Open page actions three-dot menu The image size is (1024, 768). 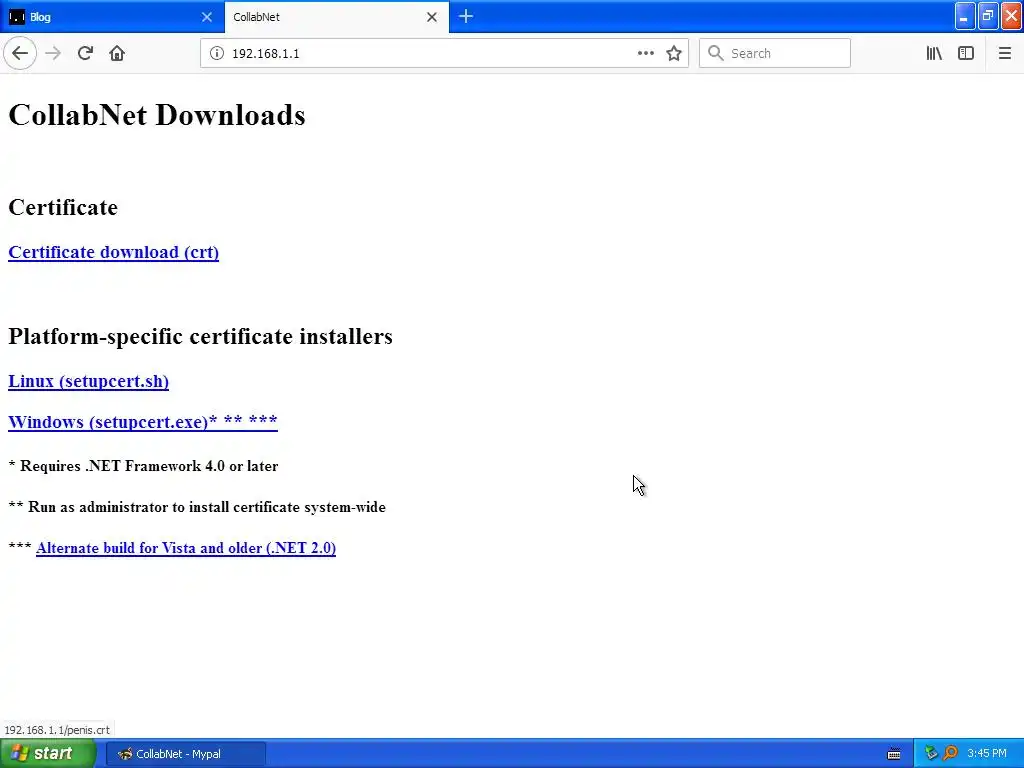[x=645, y=53]
